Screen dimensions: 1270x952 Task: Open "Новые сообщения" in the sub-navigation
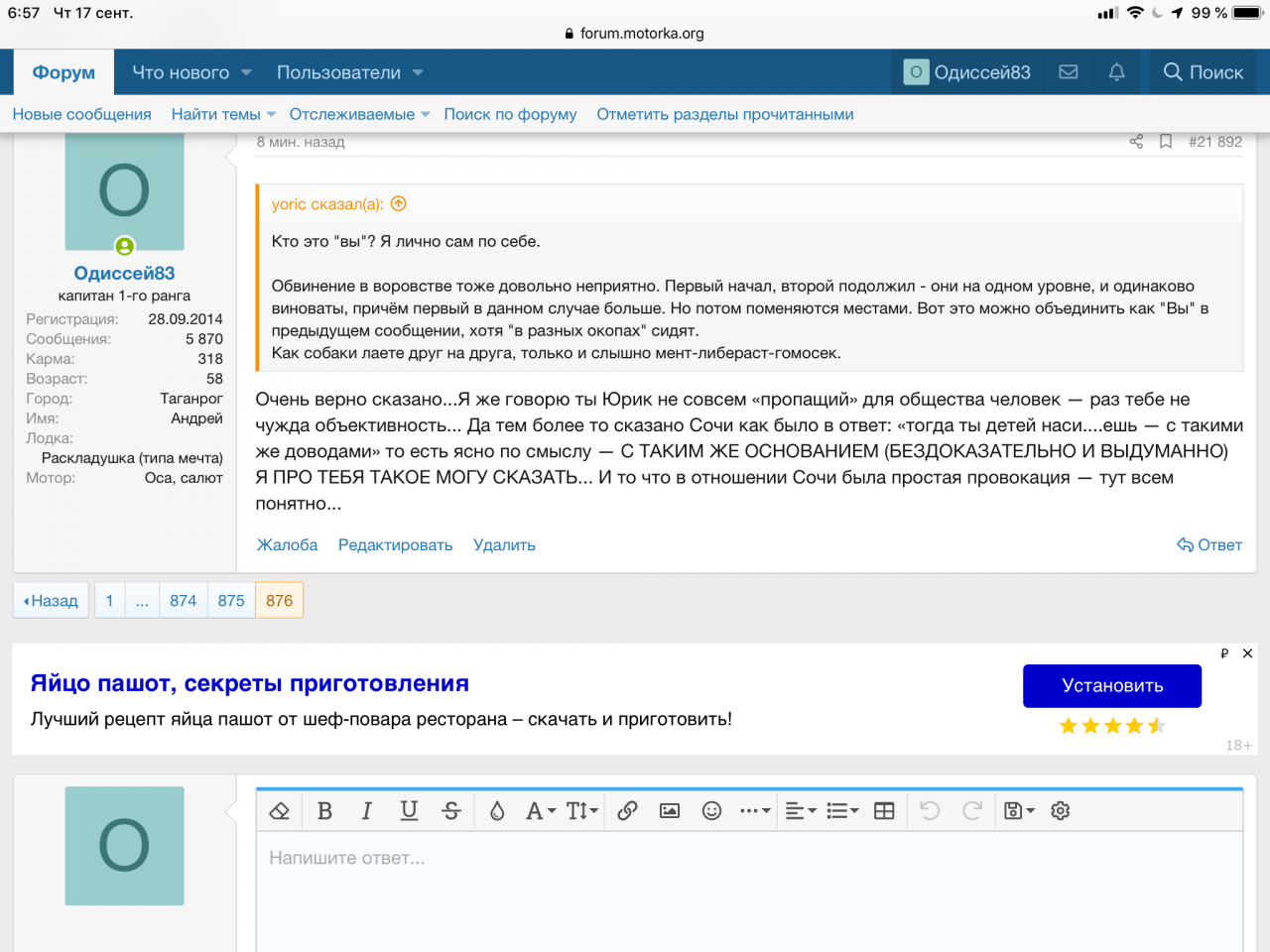pyautogui.click(x=81, y=114)
